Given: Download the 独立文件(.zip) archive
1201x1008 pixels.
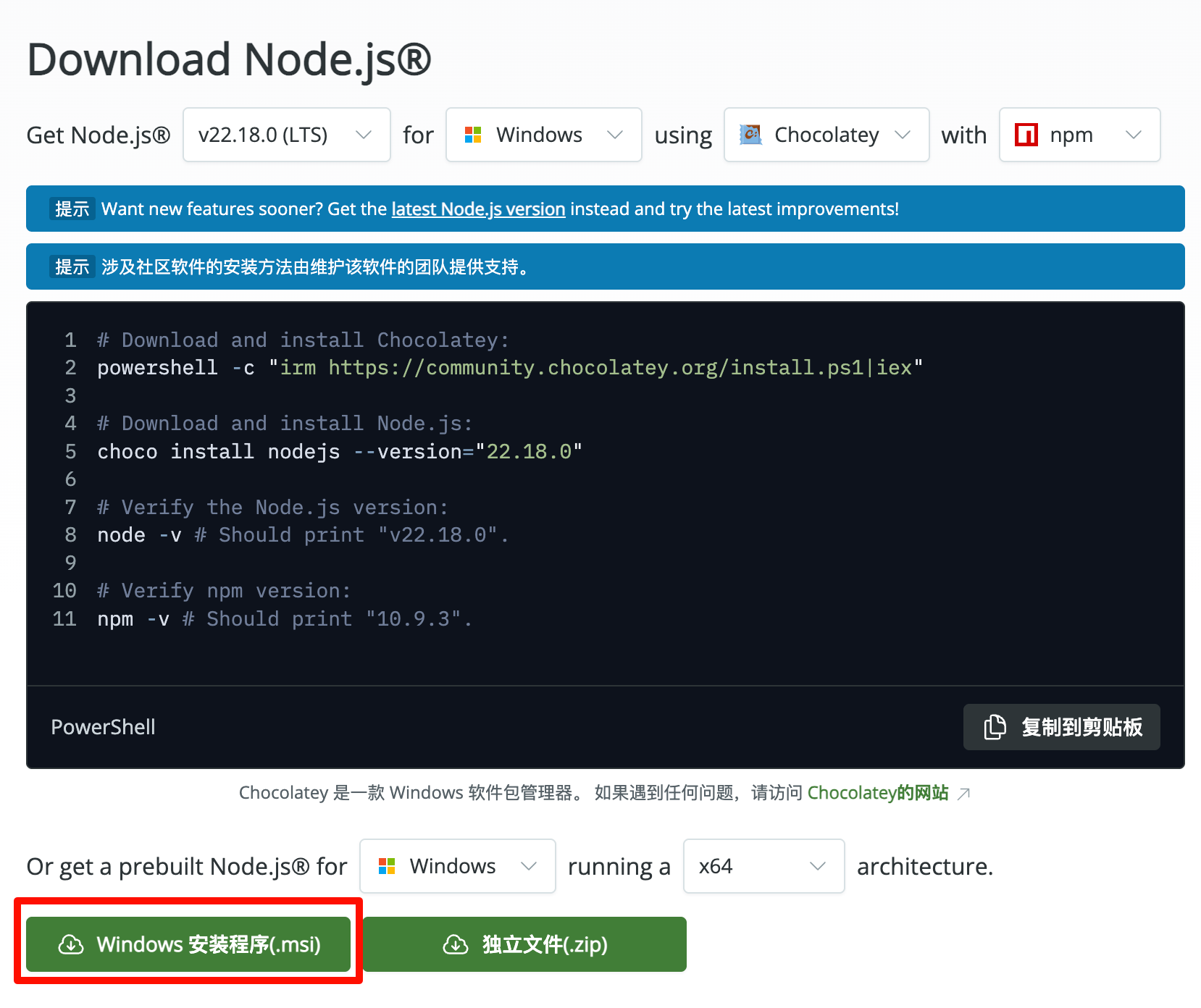Looking at the screenshot, I should pyautogui.click(x=524, y=944).
